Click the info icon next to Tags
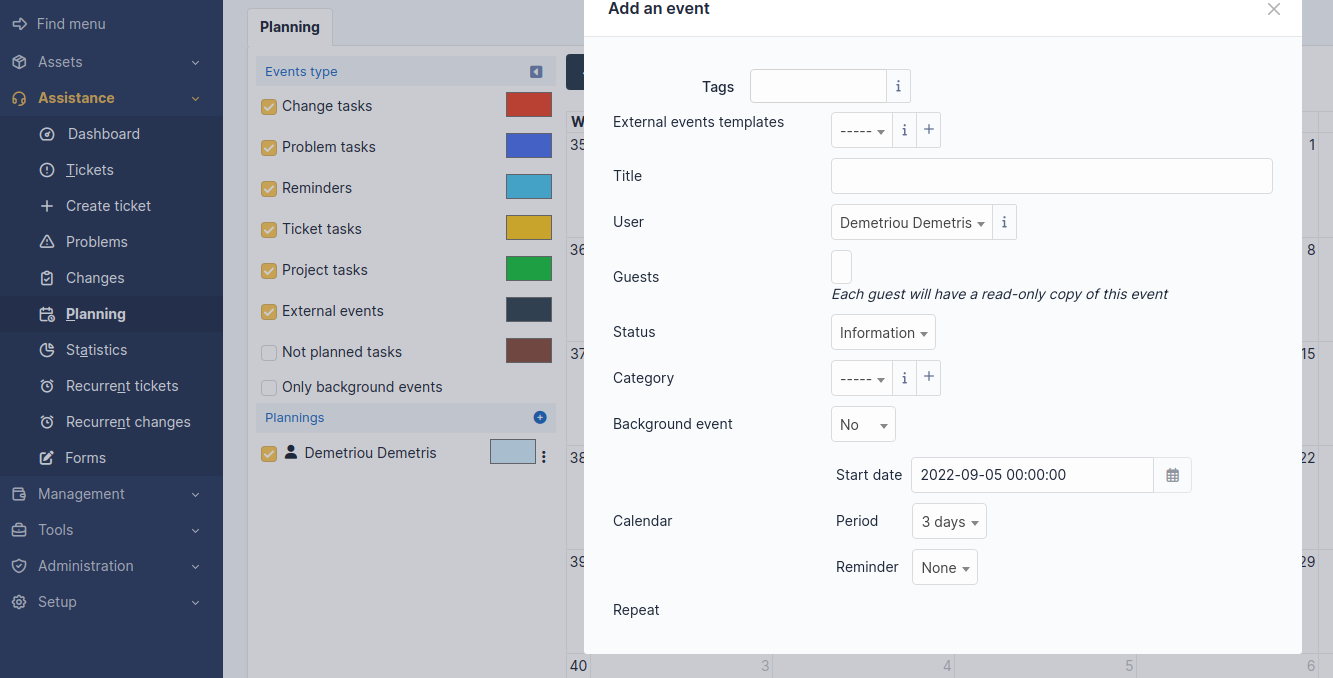This screenshot has height=678, width=1333. (897, 86)
